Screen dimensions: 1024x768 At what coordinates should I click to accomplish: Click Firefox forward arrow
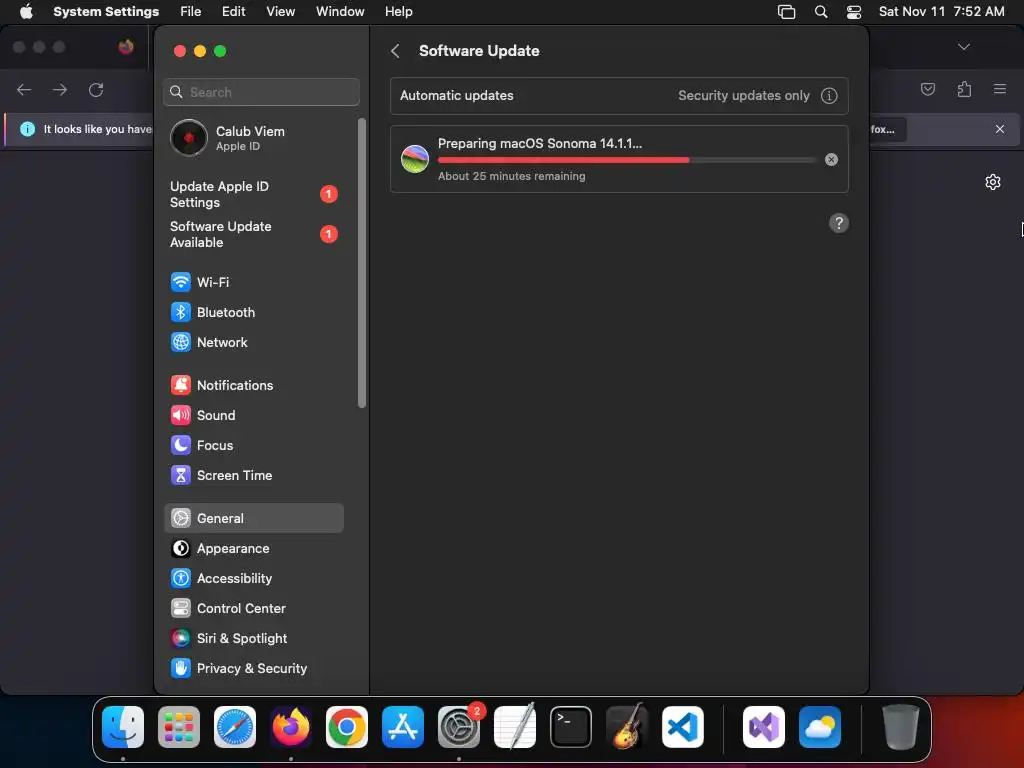(x=60, y=89)
